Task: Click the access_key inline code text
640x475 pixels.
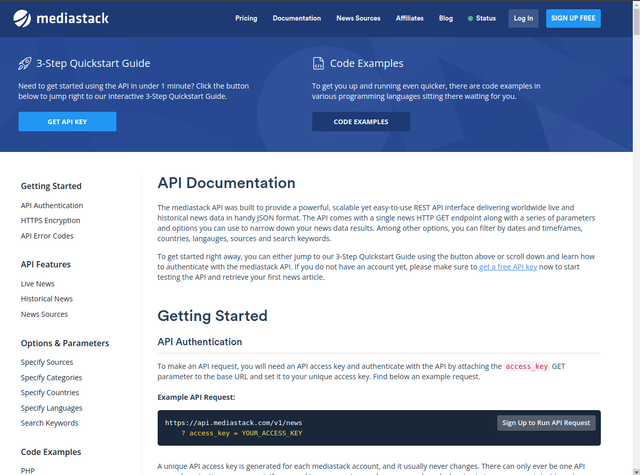Action: (527, 366)
